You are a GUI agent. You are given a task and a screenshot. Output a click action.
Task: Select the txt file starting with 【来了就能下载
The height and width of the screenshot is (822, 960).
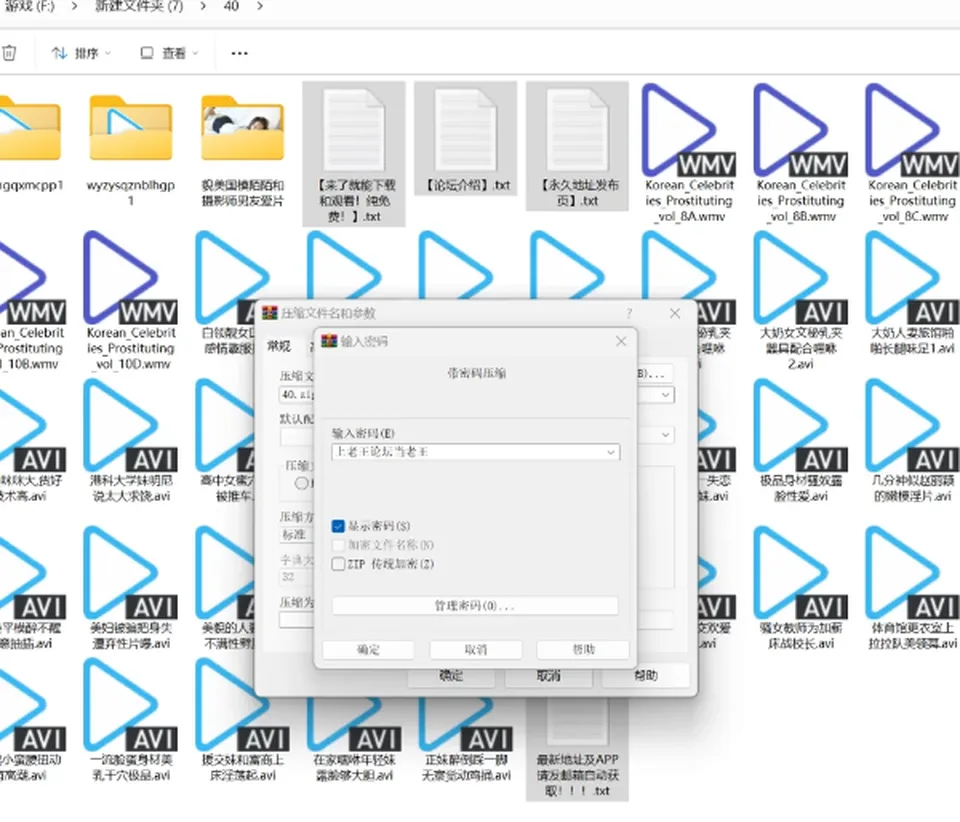(x=354, y=130)
